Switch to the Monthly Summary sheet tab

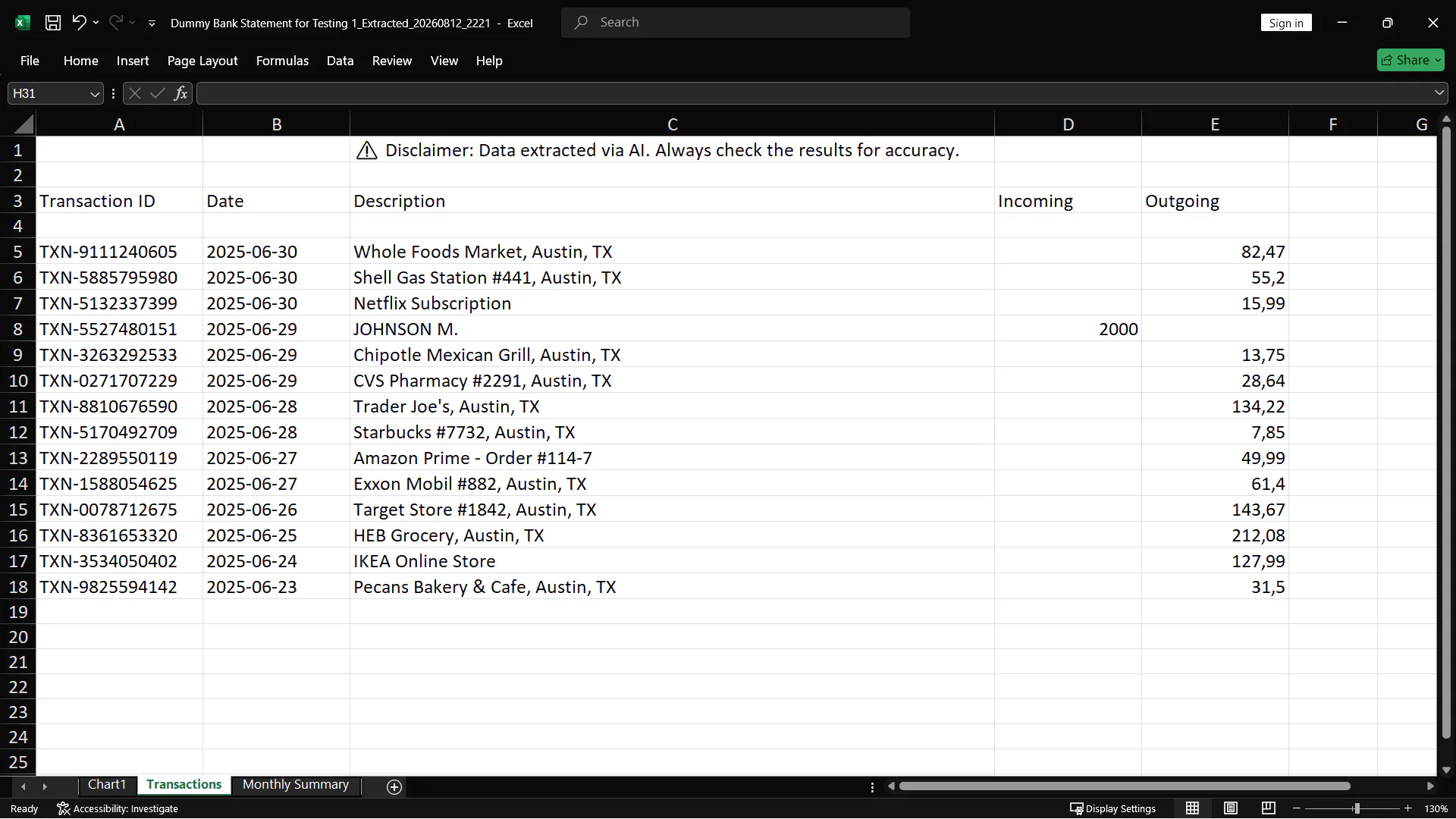coord(296,785)
